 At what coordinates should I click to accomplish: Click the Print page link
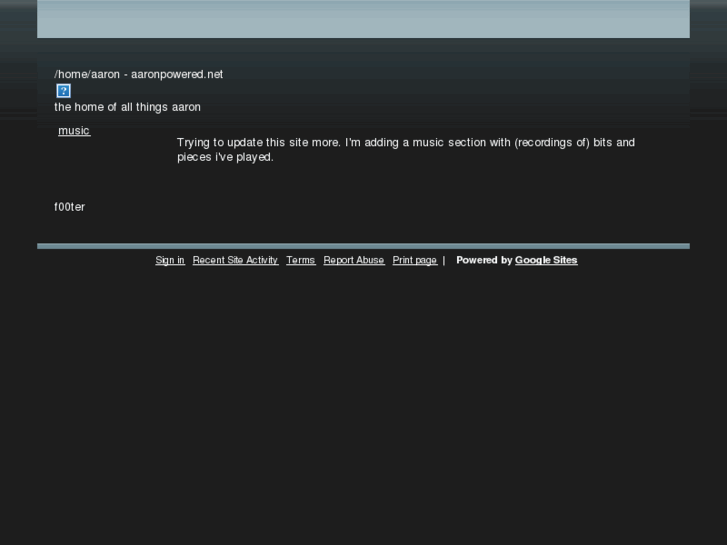point(415,260)
